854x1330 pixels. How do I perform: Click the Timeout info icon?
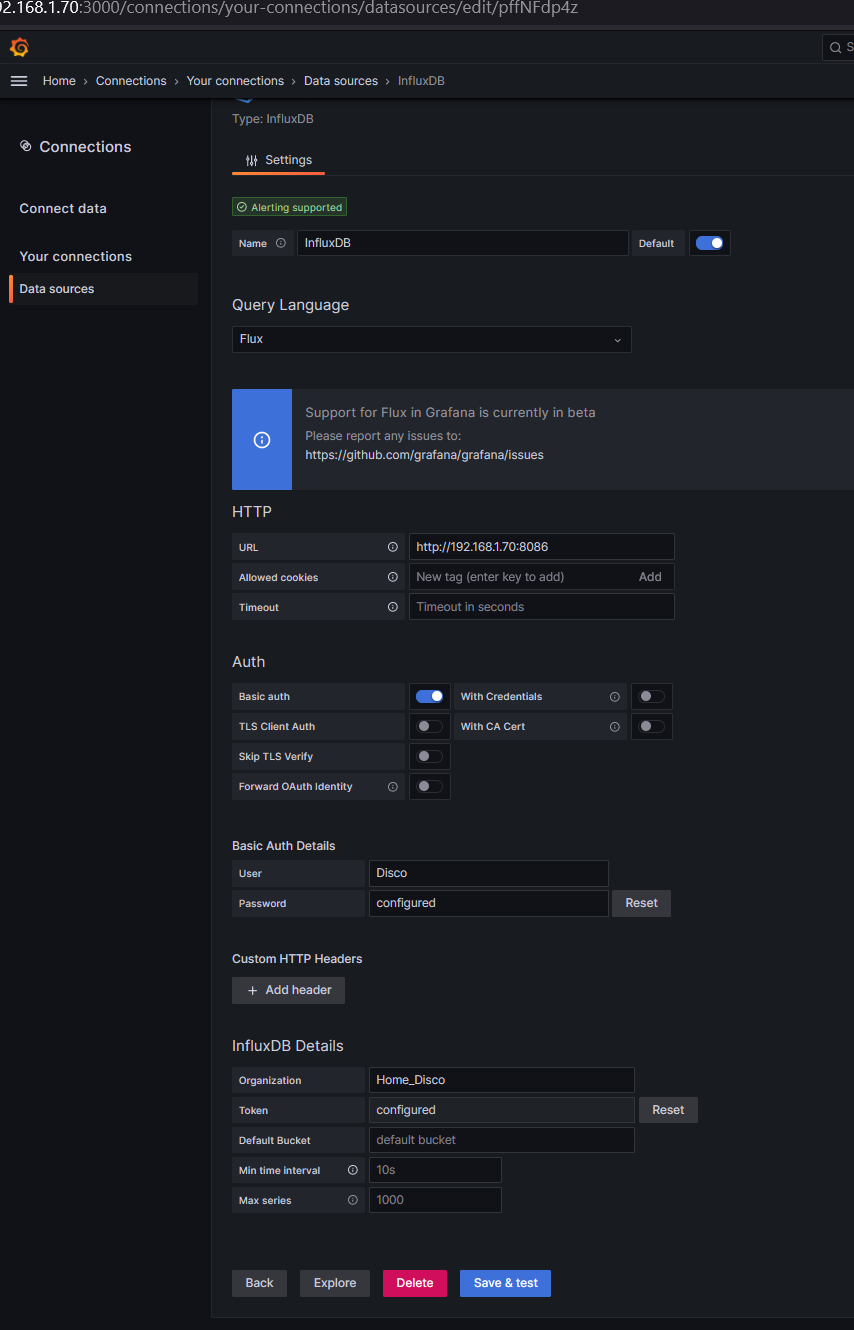point(393,607)
